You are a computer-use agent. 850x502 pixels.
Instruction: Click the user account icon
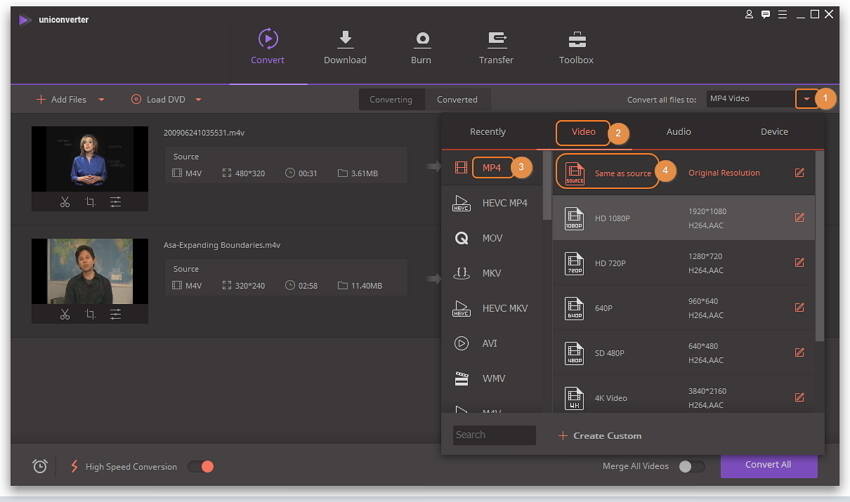(749, 15)
